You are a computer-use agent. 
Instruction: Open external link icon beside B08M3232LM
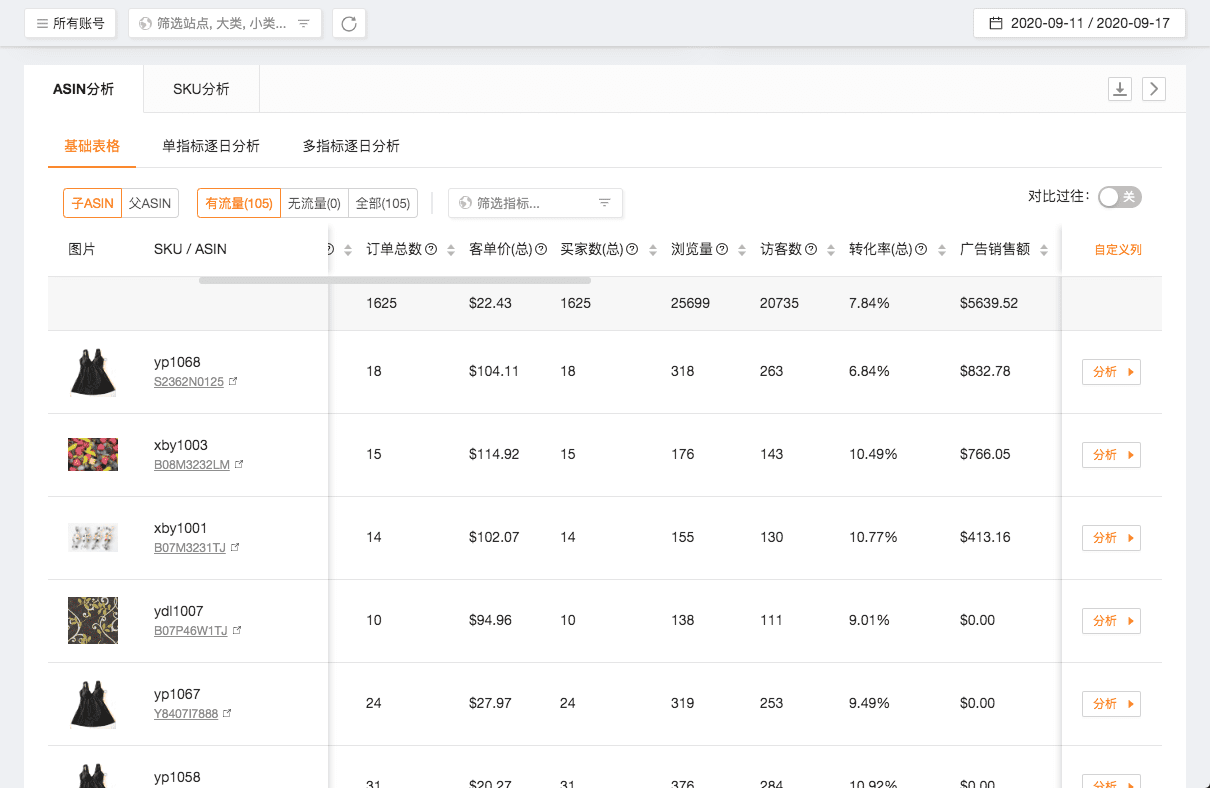pos(239,465)
